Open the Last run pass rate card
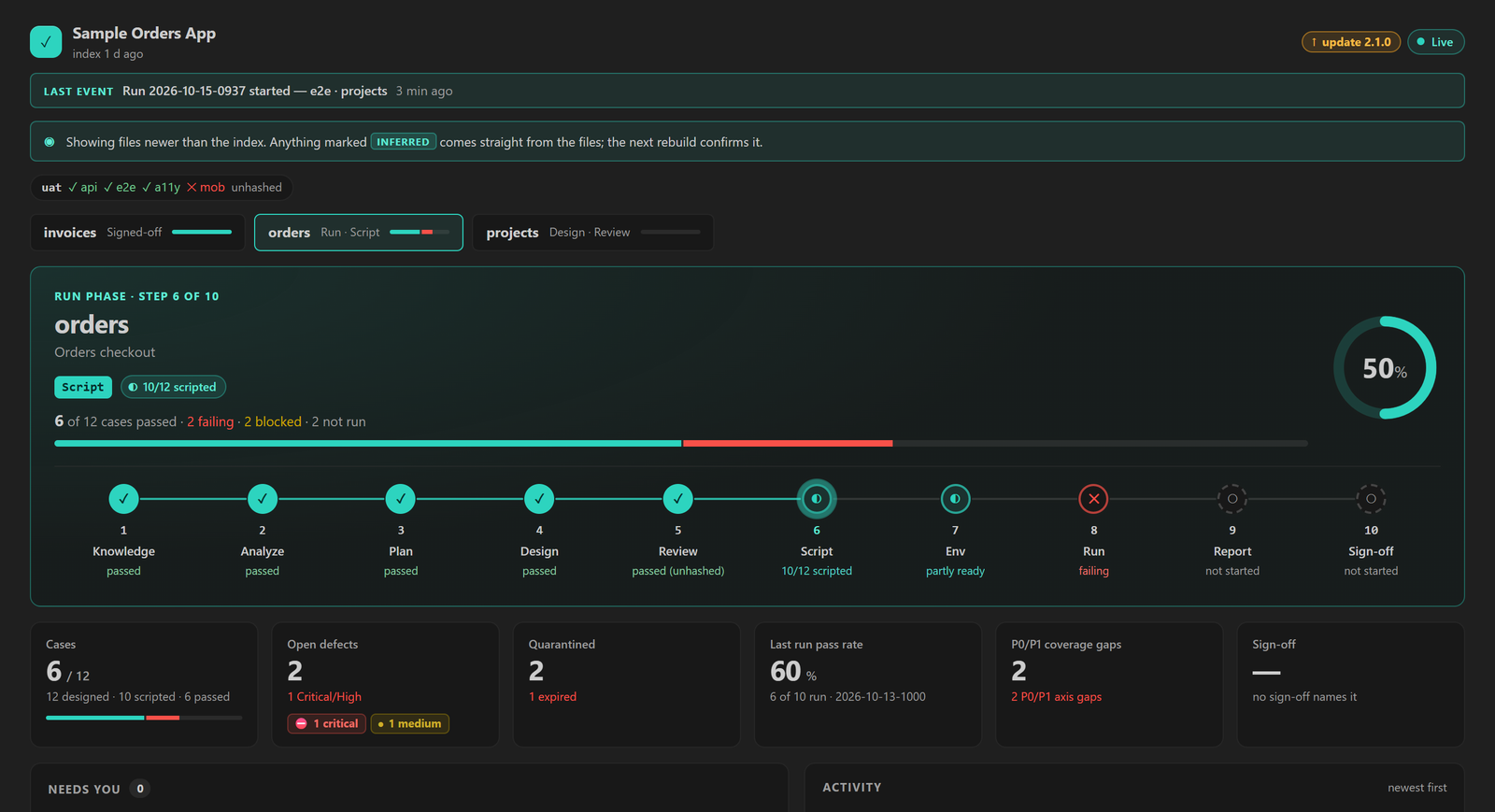Image resolution: width=1495 pixels, height=812 pixels. click(868, 685)
